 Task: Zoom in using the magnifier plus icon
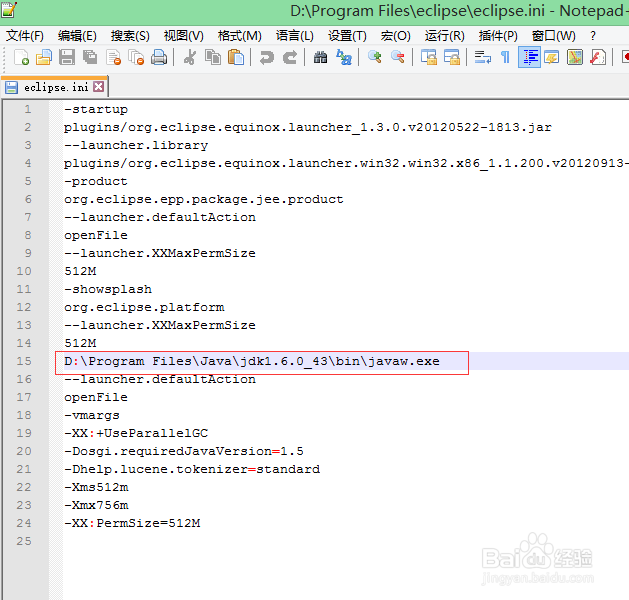tap(374, 57)
